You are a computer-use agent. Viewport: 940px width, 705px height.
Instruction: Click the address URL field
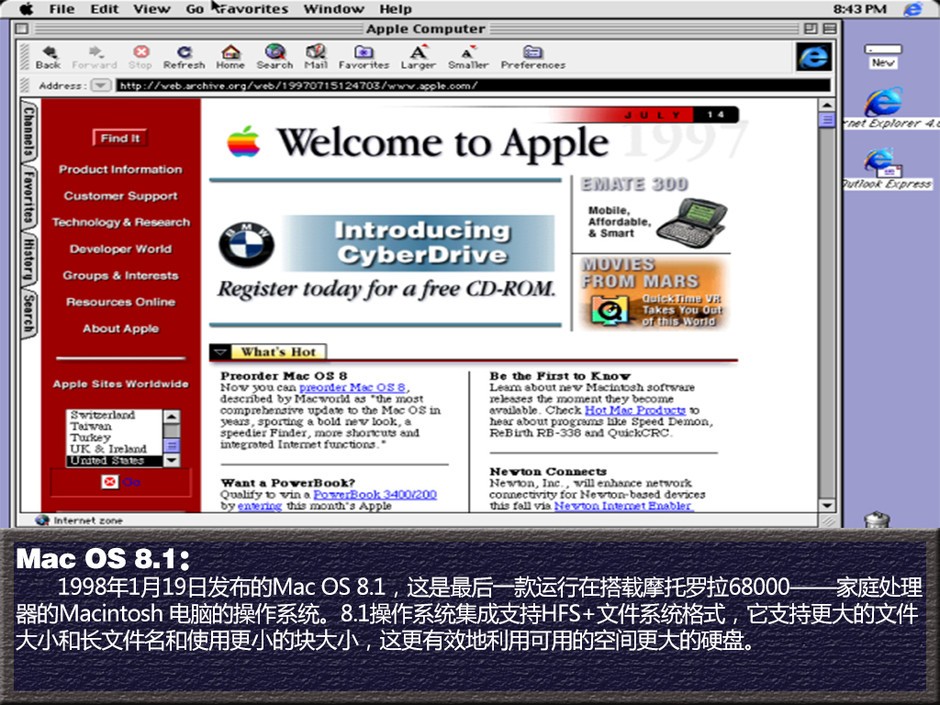coord(472,85)
